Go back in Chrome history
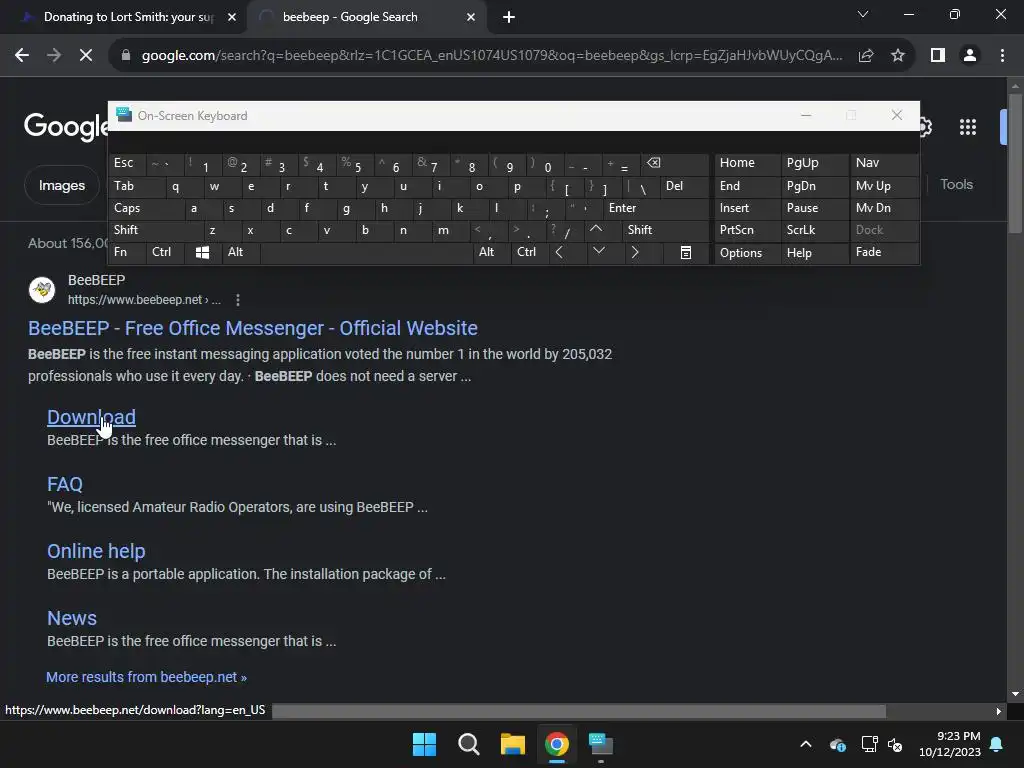Viewport: 1024px width, 768px height. (x=22, y=56)
